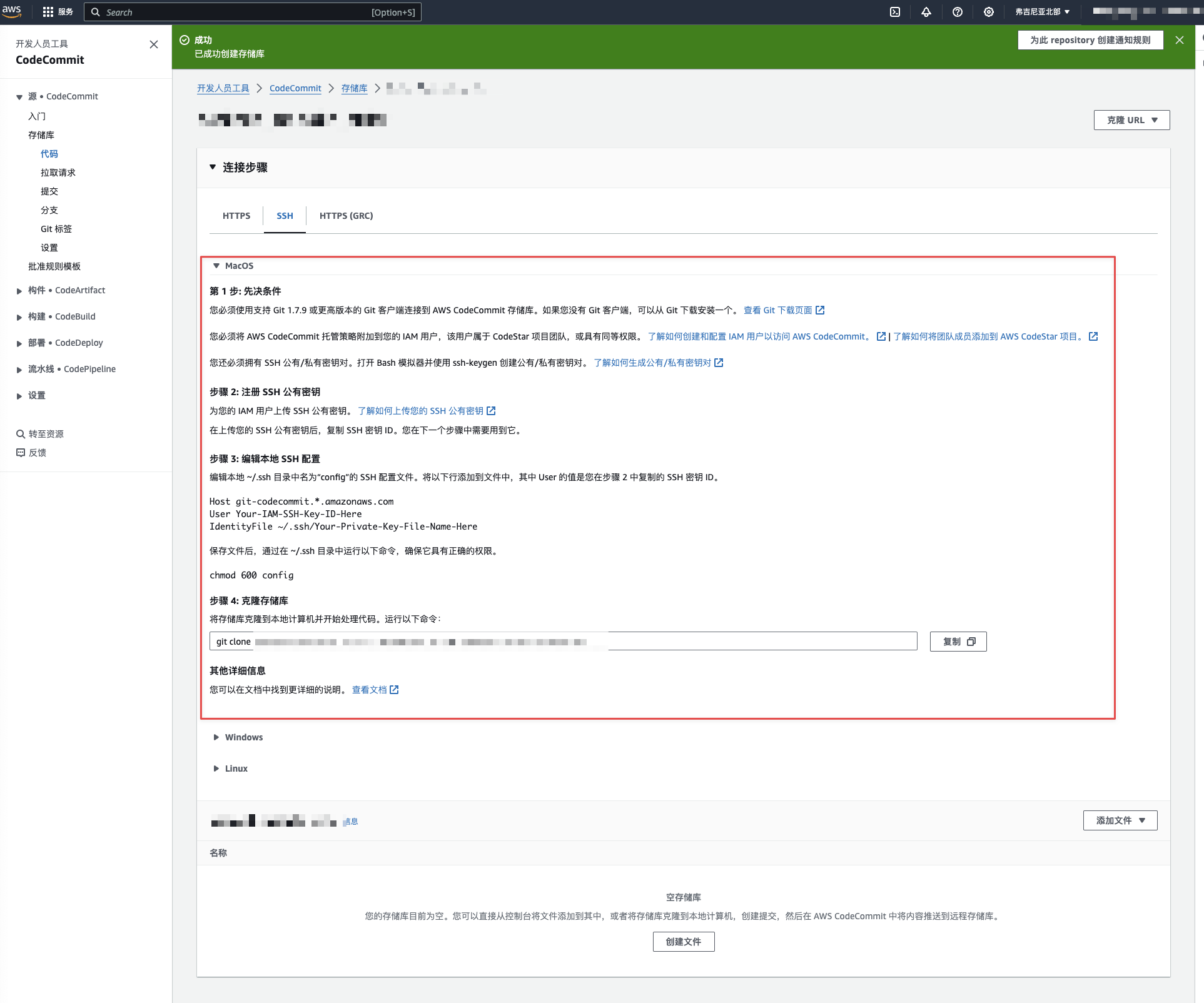Click external link icon after 查看文档
The height and width of the screenshot is (1003, 1204).
[394, 690]
